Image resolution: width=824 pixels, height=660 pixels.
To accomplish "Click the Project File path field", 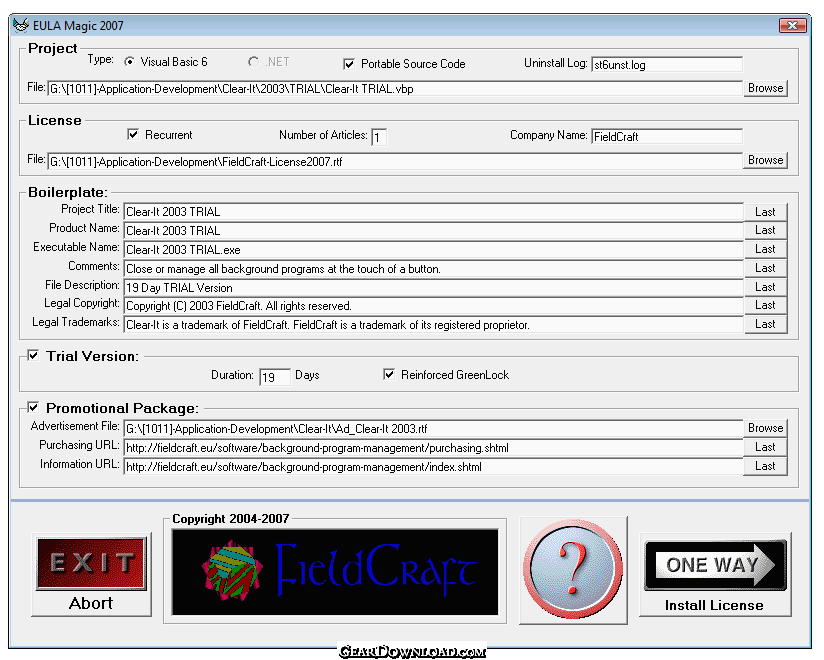I will (395, 88).
